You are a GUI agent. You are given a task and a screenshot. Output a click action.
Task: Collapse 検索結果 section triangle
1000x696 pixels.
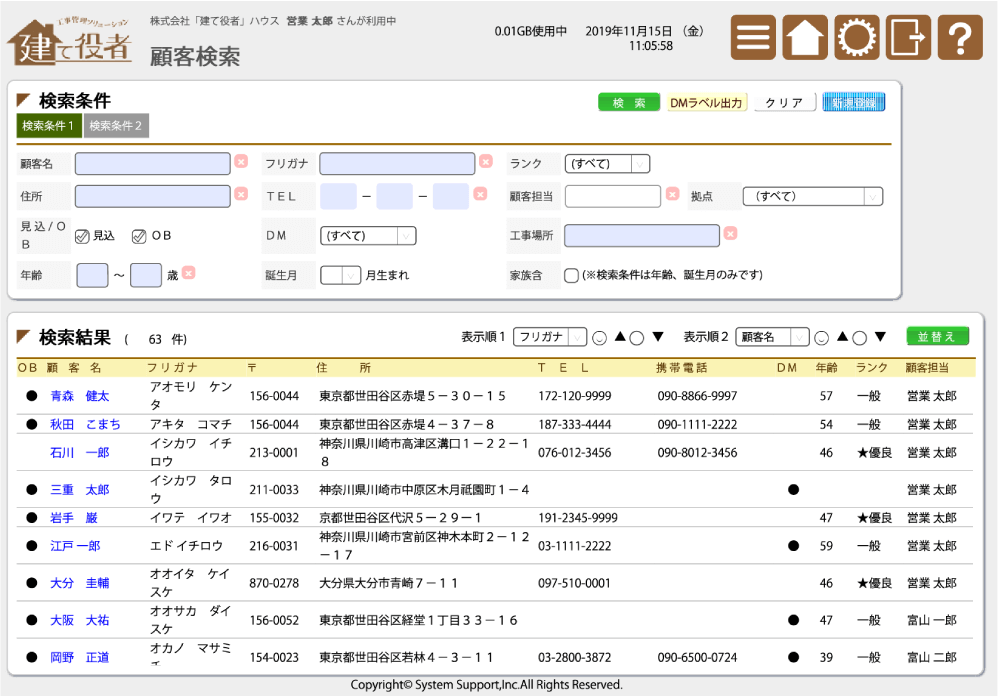click(x=24, y=336)
